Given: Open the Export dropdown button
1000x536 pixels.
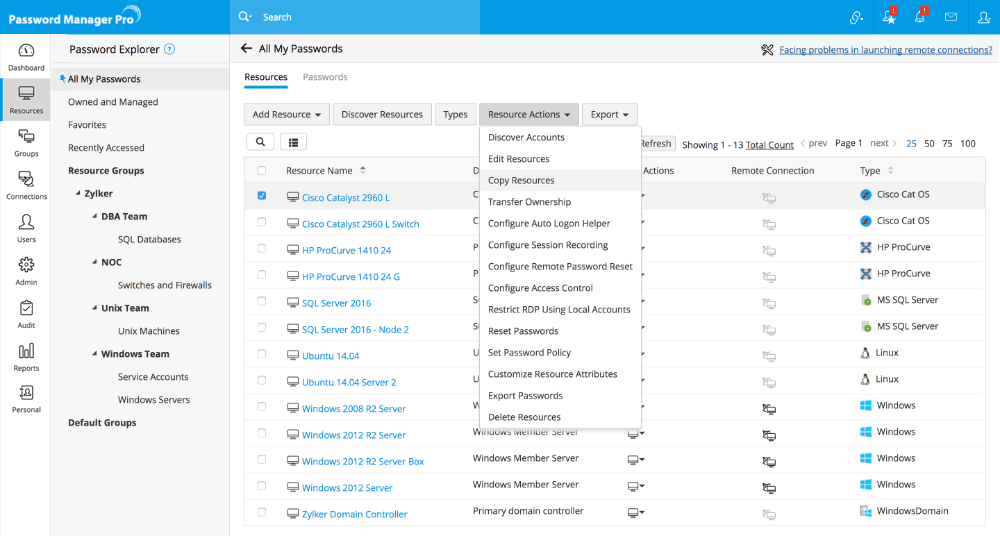Looking at the screenshot, I should click(x=609, y=115).
